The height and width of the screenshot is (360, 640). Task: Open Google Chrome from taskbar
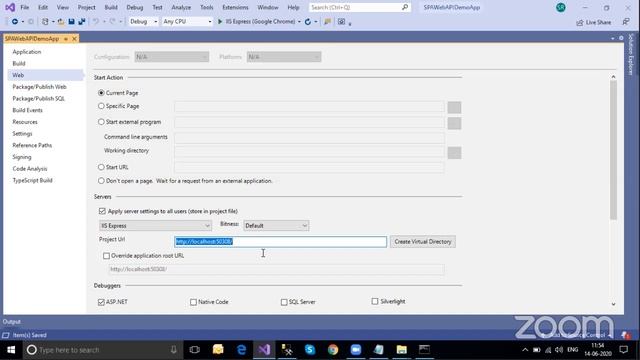pos(333,350)
